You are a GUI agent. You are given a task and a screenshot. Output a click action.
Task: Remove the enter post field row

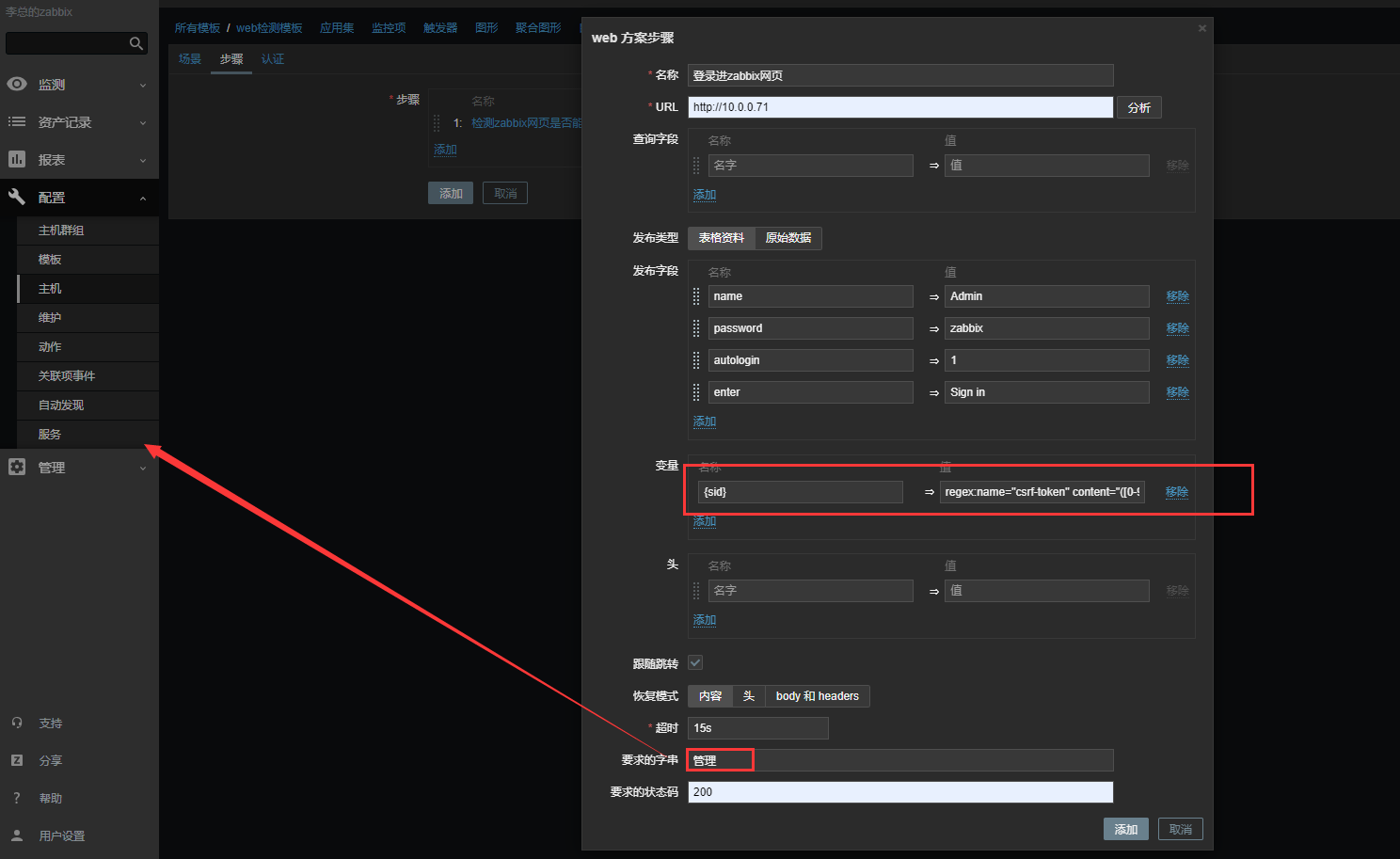coord(1177,392)
